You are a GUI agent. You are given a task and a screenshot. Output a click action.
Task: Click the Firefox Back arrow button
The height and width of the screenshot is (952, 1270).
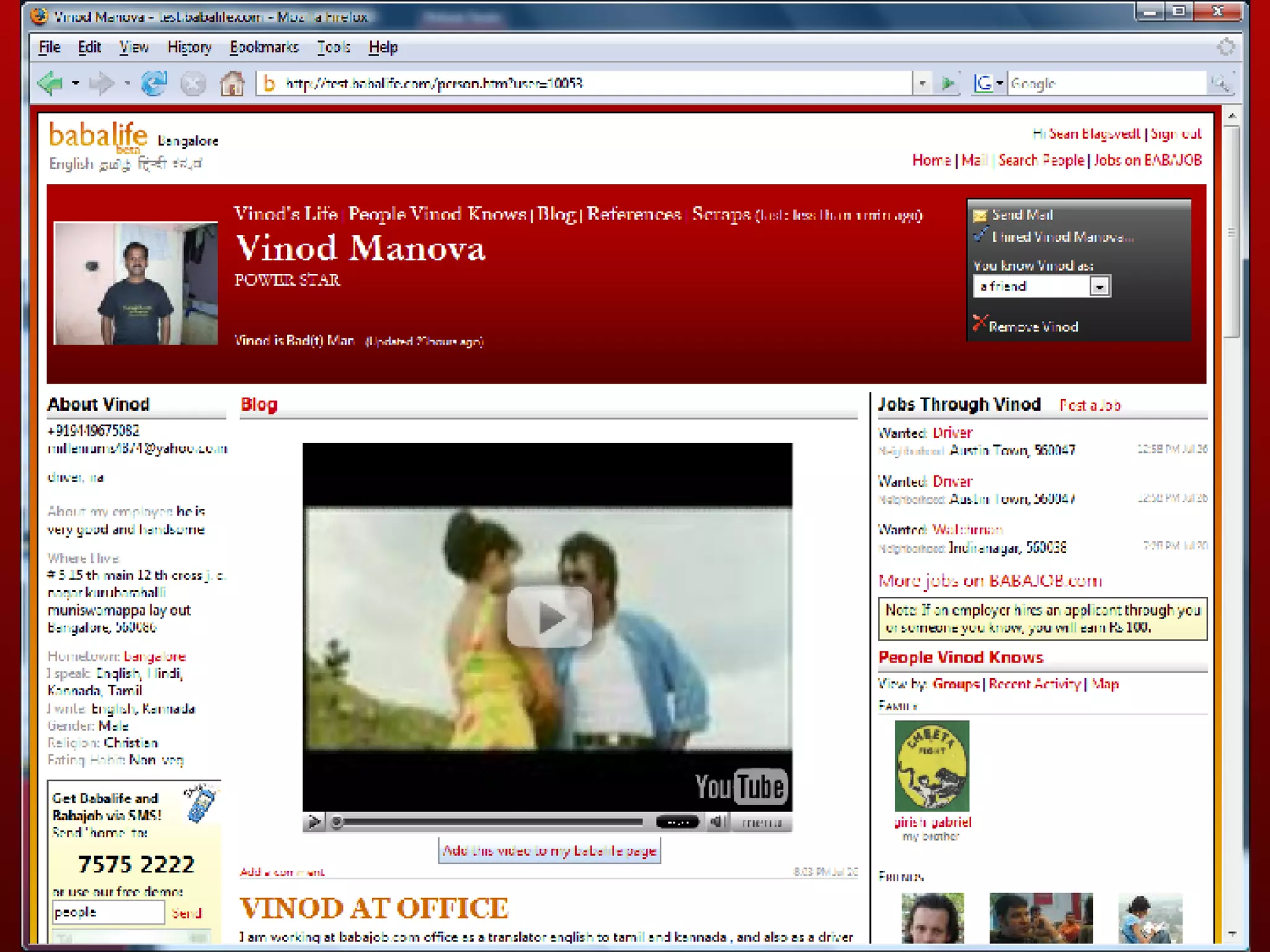click(51, 83)
